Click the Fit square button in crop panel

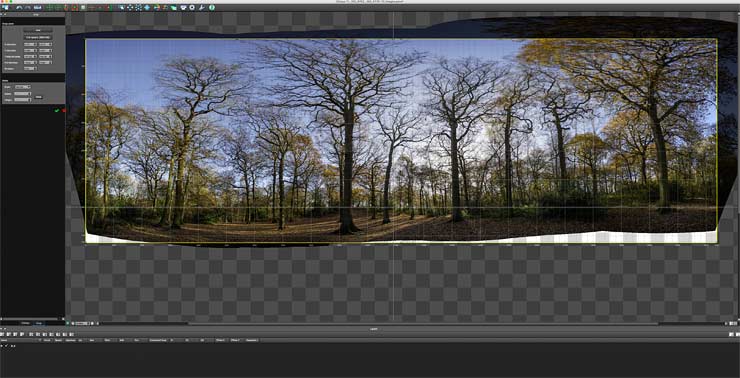38,37
